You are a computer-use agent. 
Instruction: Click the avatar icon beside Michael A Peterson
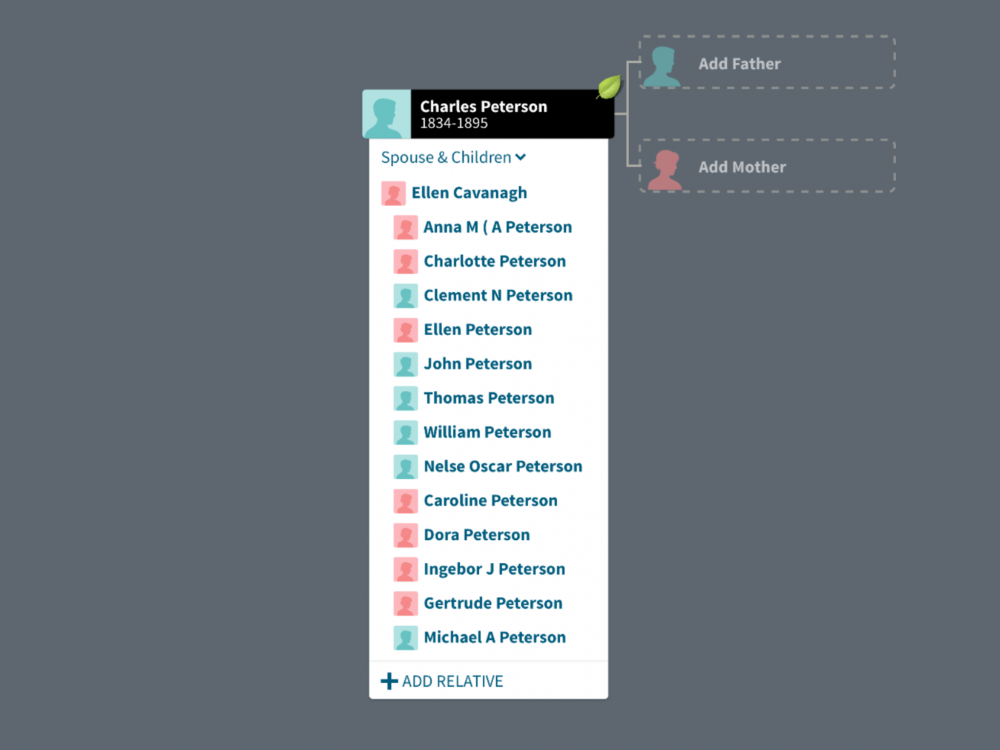pyautogui.click(x=405, y=638)
